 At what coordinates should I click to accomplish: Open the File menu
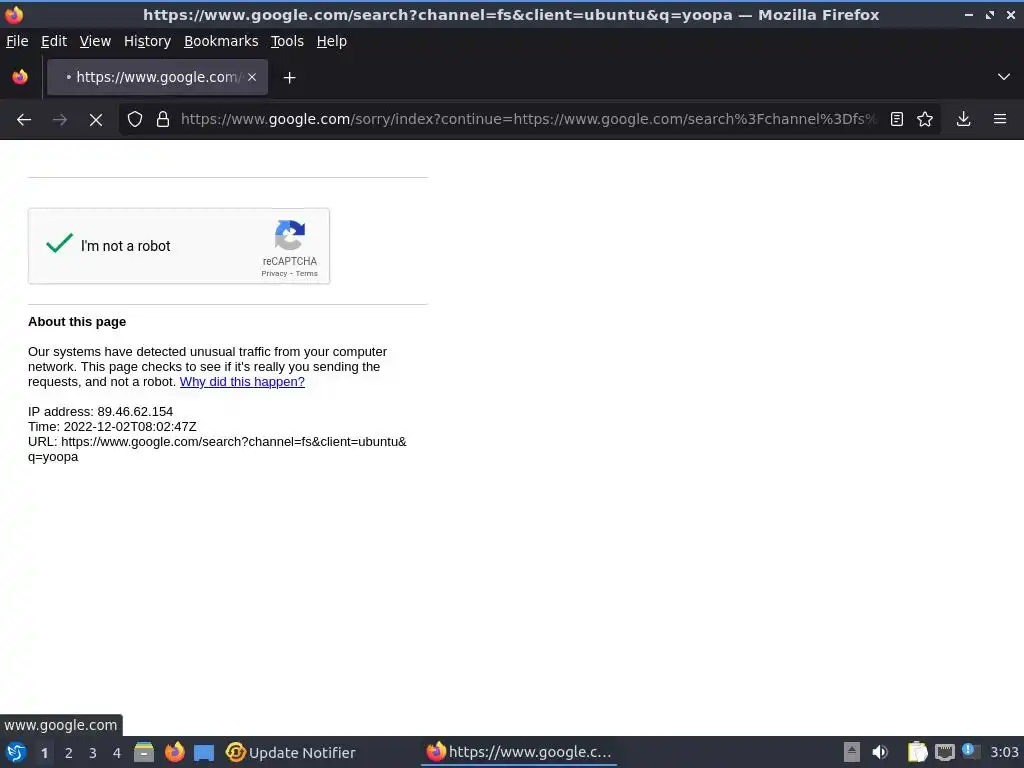click(17, 41)
